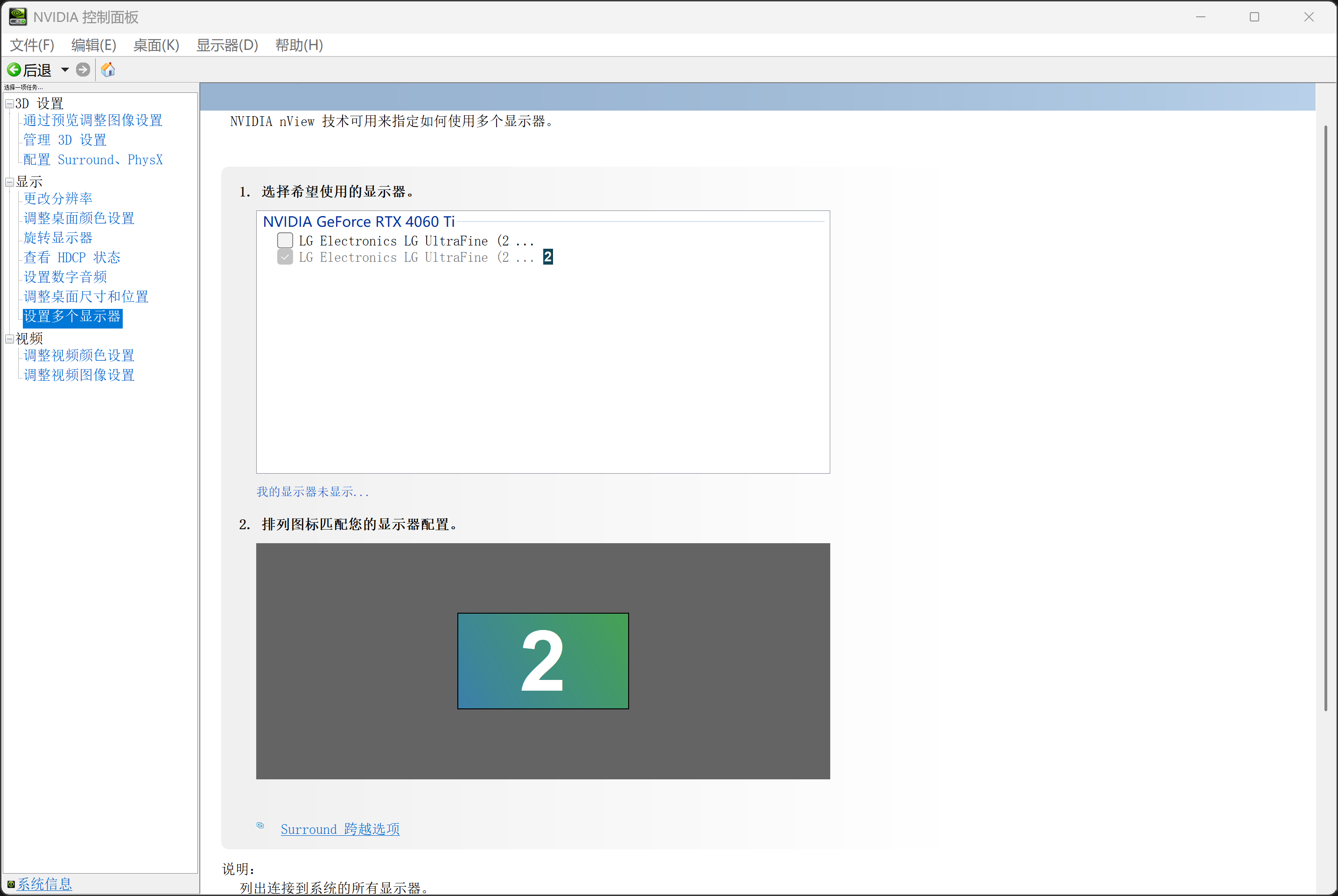Viewport: 1338px width, 896px height.
Task: Open 调整桌面颜色设置
Action: coord(79,218)
